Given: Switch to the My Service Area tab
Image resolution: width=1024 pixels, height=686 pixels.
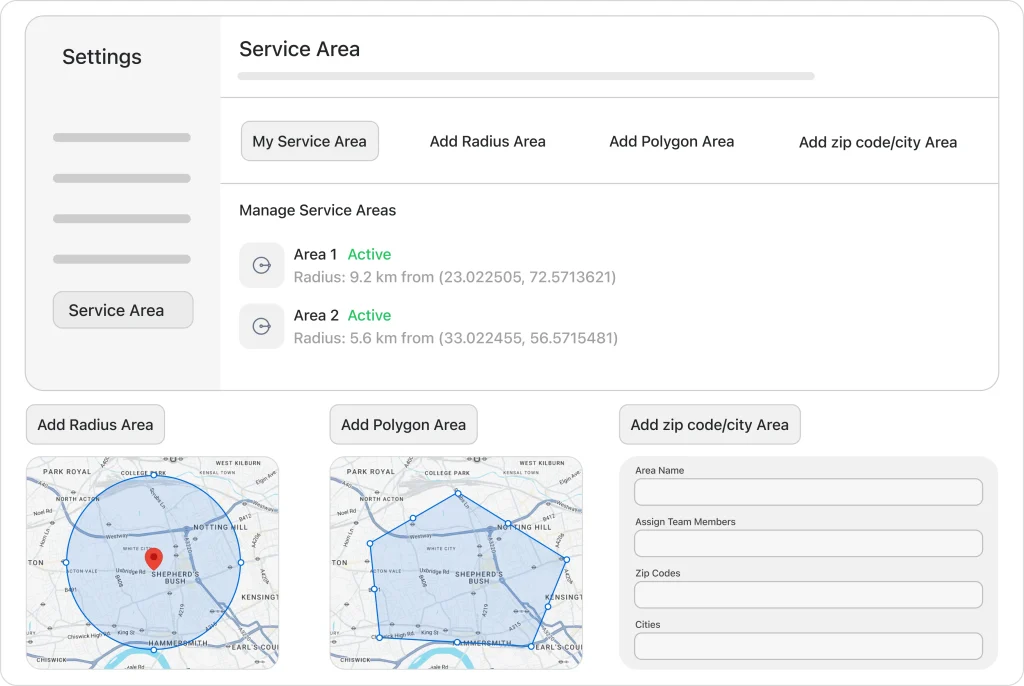Looking at the screenshot, I should [310, 141].
